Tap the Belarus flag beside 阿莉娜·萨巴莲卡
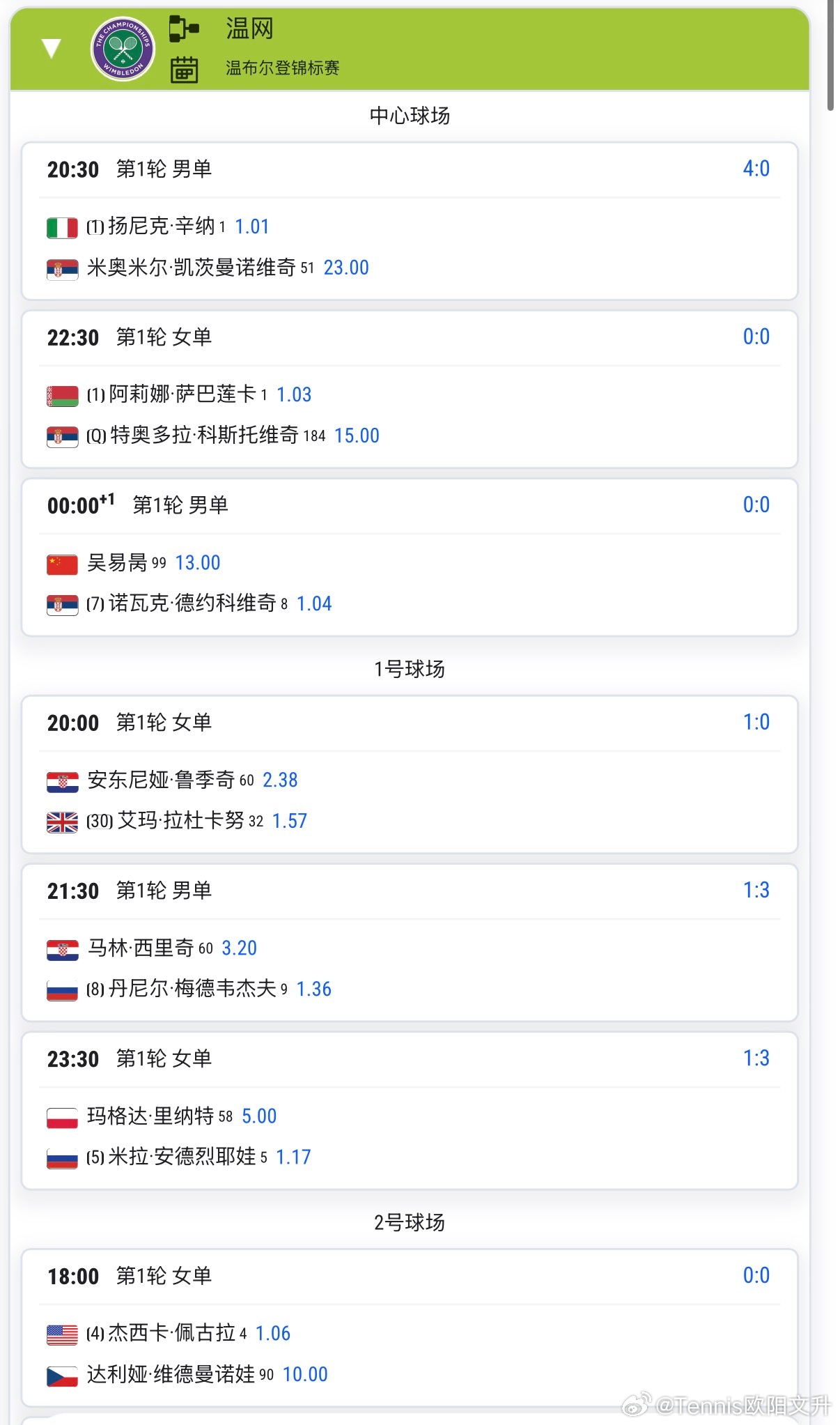840x1425 pixels. 62,396
